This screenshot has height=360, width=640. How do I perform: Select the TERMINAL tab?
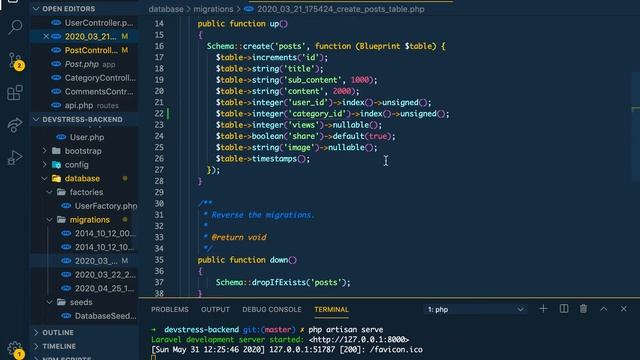(x=331, y=309)
